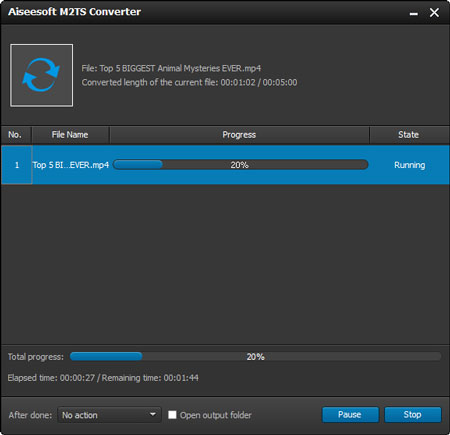Screen dimensions: 450x435
Task: Click the File: Top 5 BIGGEST Animal Mysteries text
Action: pyautogui.click(x=171, y=68)
